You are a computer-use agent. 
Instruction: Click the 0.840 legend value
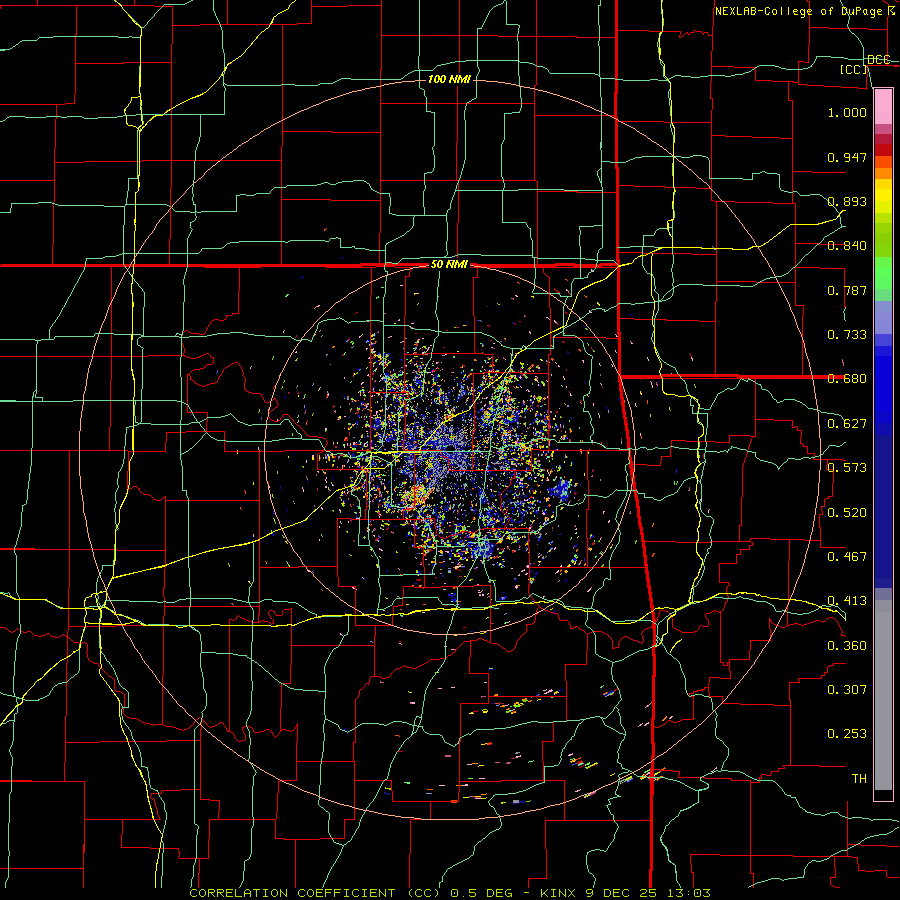click(847, 246)
